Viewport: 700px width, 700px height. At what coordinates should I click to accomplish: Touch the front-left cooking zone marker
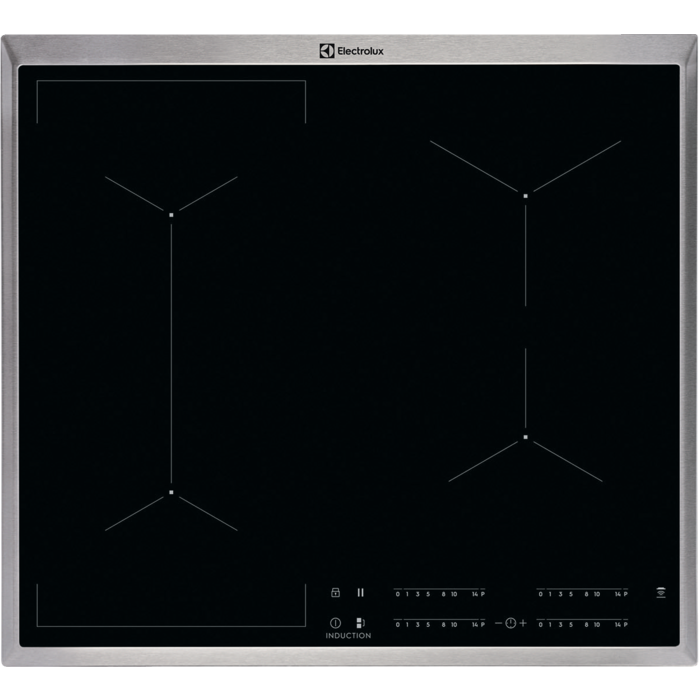(x=171, y=493)
